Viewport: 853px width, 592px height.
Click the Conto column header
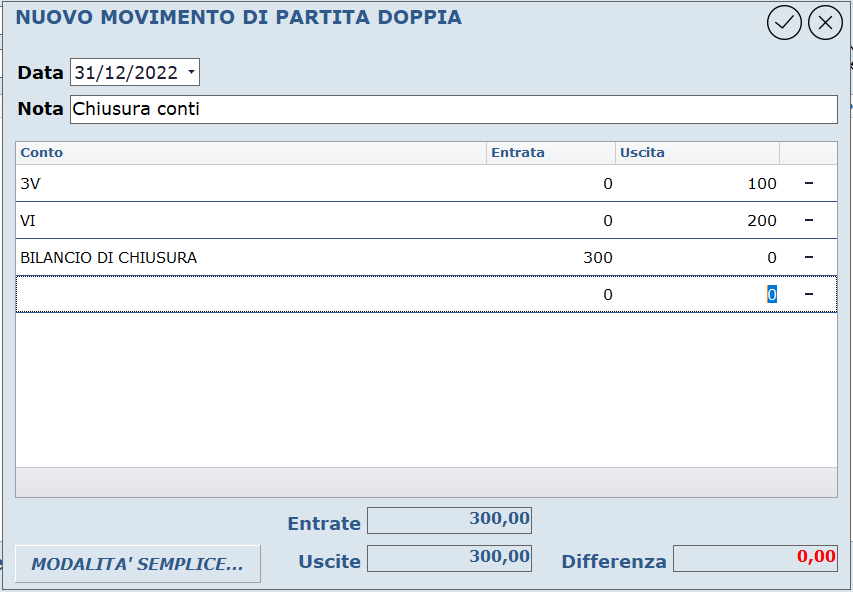tap(251, 153)
